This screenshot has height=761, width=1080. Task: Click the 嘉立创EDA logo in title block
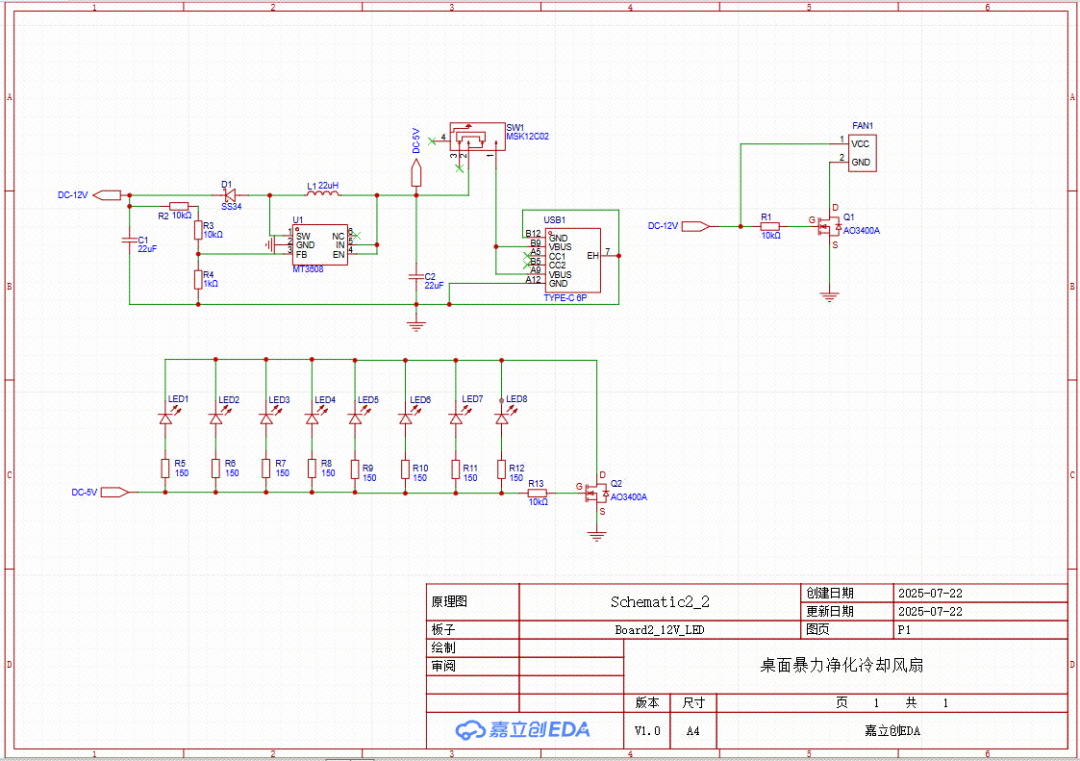[x=522, y=730]
